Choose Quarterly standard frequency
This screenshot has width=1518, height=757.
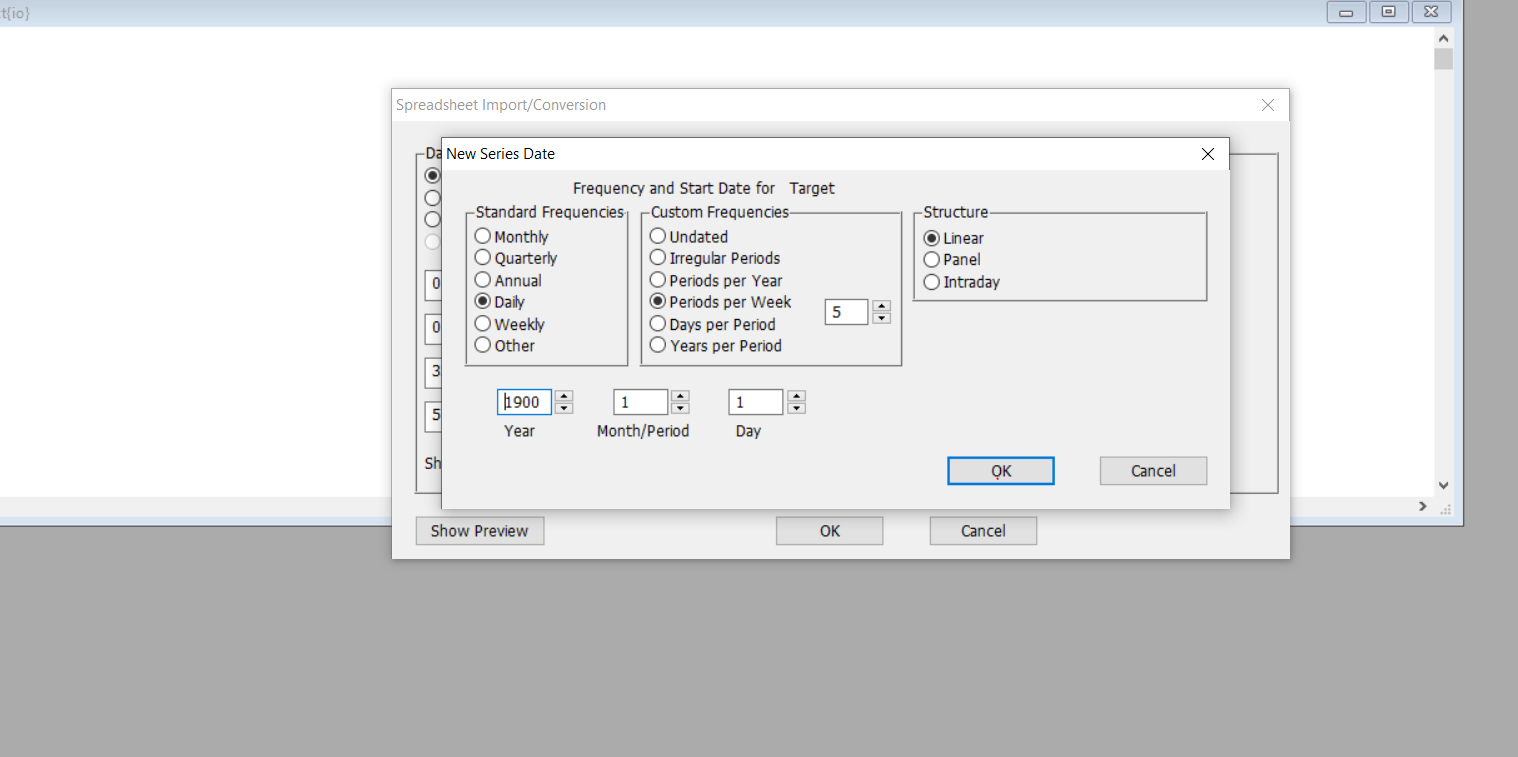pos(483,258)
